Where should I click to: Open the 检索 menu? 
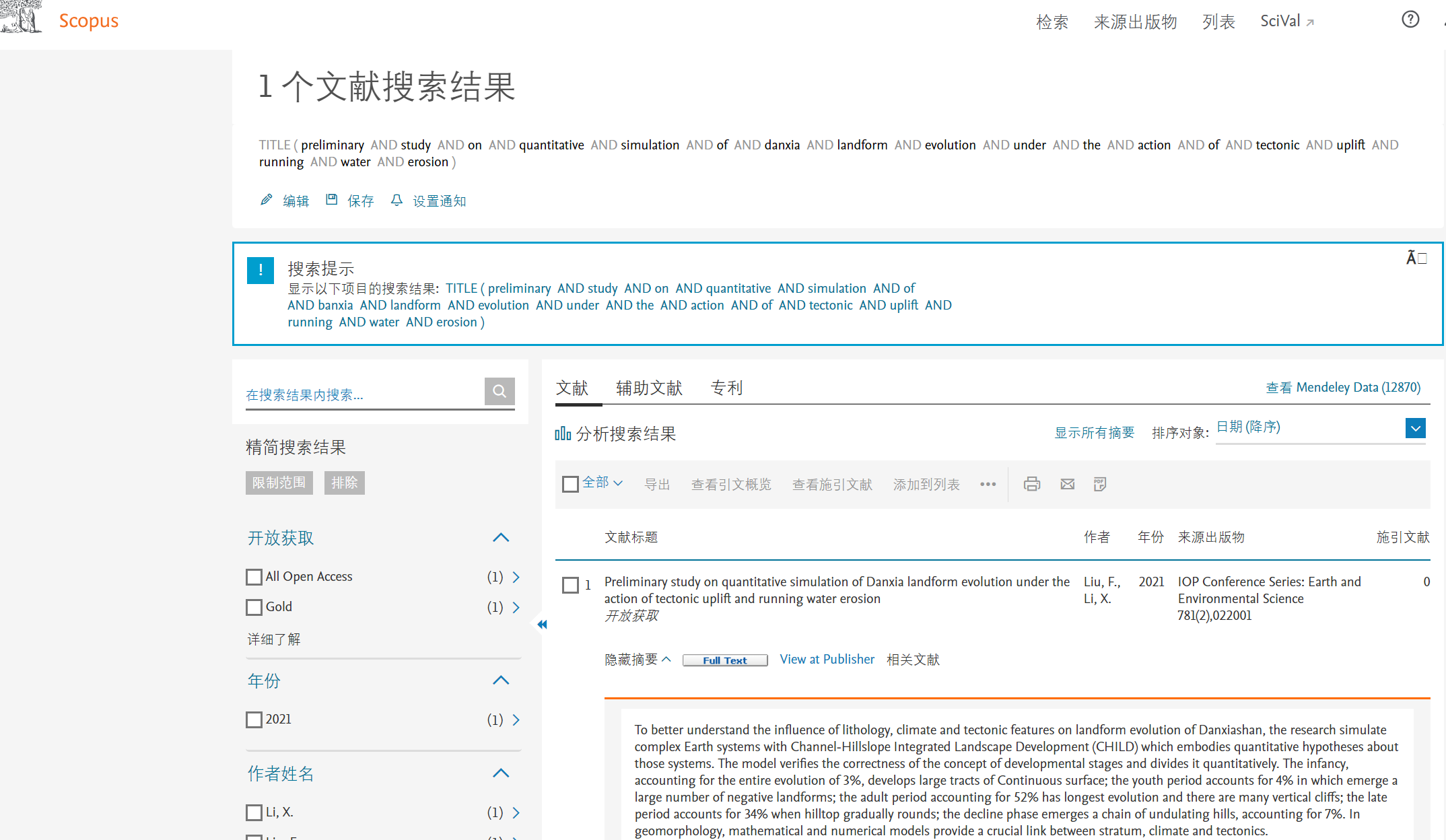1052,22
